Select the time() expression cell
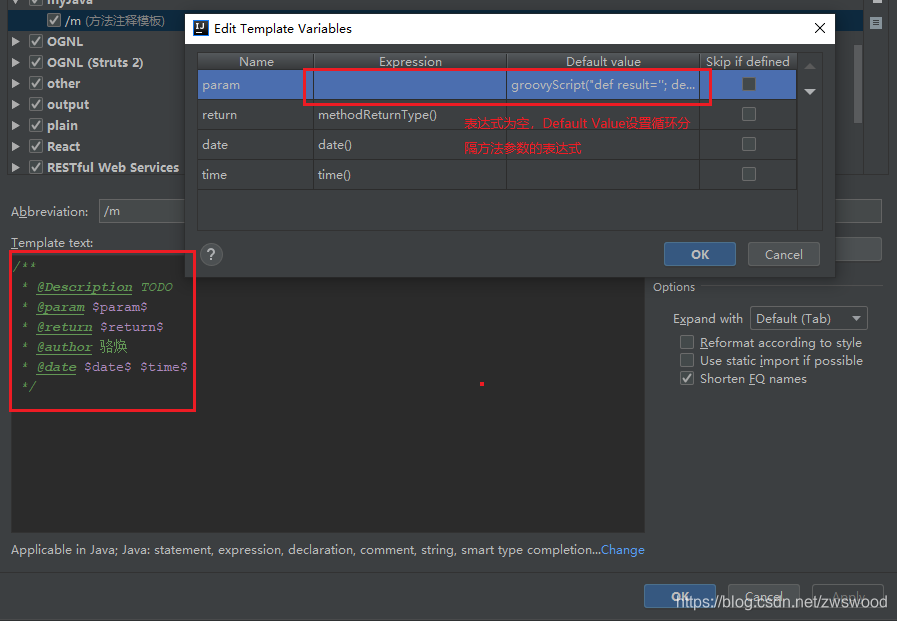Image resolution: width=897 pixels, height=621 pixels. [410, 174]
